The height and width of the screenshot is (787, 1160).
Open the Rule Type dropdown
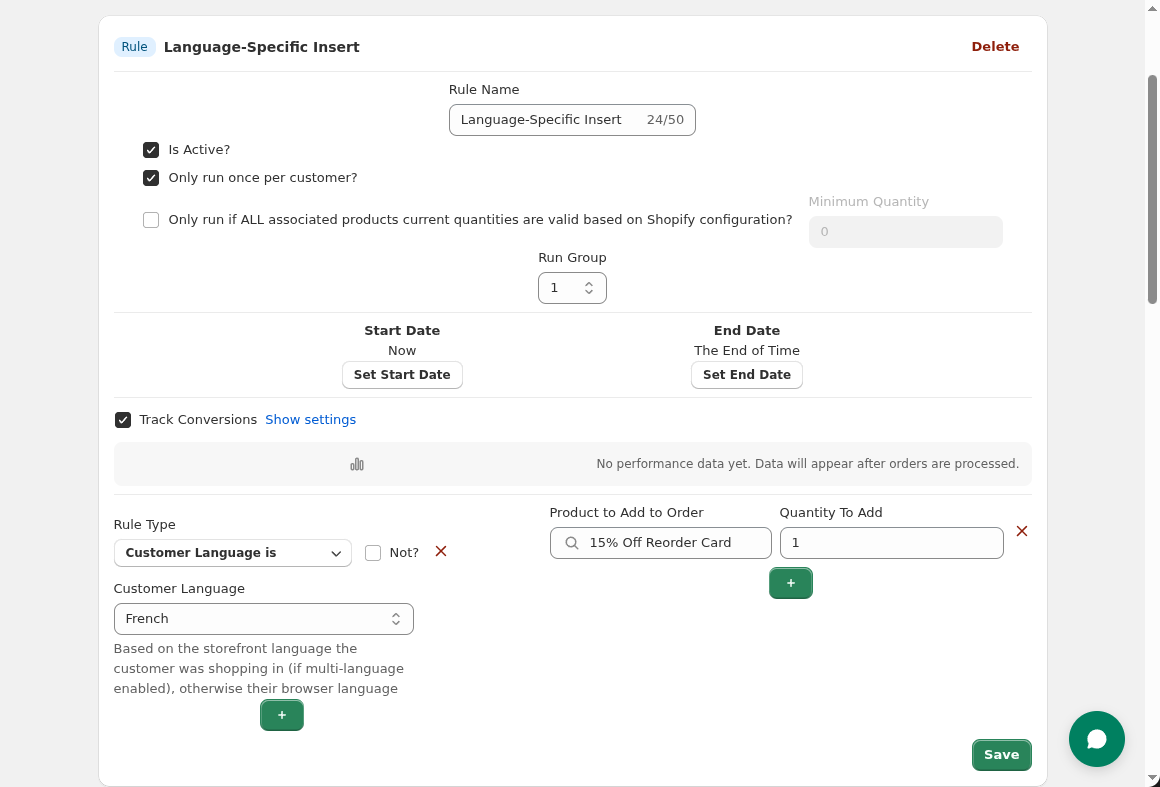coord(232,552)
